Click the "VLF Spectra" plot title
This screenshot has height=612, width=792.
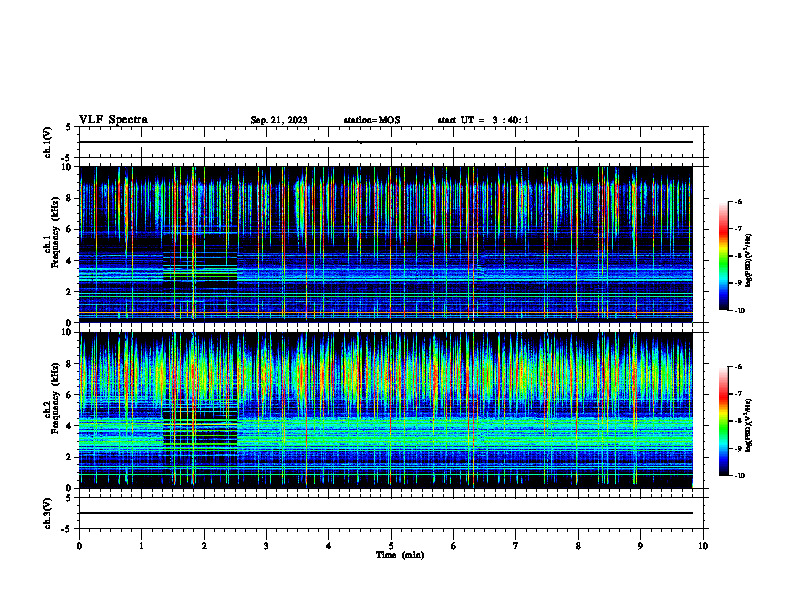(x=113, y=120)
